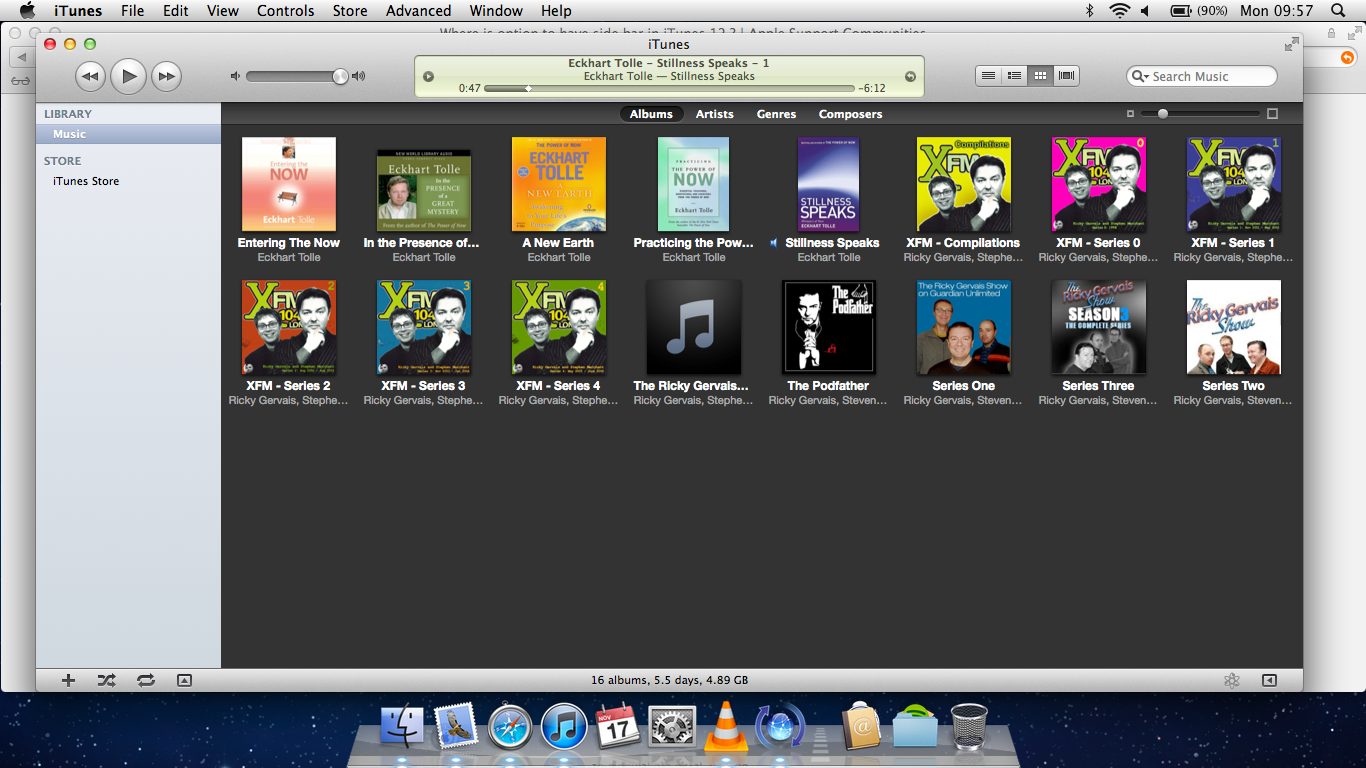1366x768 pixels.
Task: Click the 'In the Presence of…' album title
Action: 422,243
